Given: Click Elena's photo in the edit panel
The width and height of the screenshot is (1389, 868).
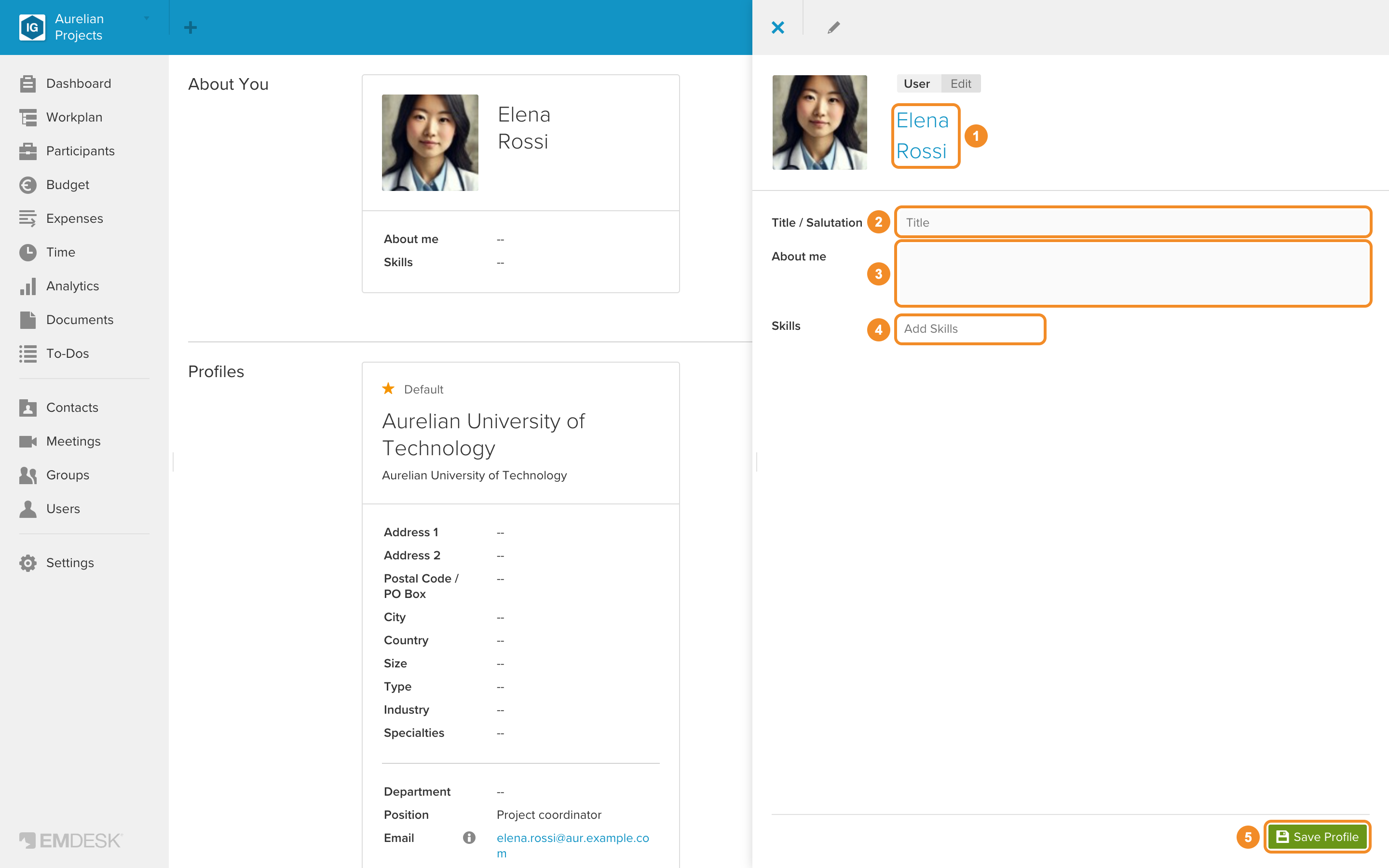Looking at the screenshot, I should (x=819, y=122).
